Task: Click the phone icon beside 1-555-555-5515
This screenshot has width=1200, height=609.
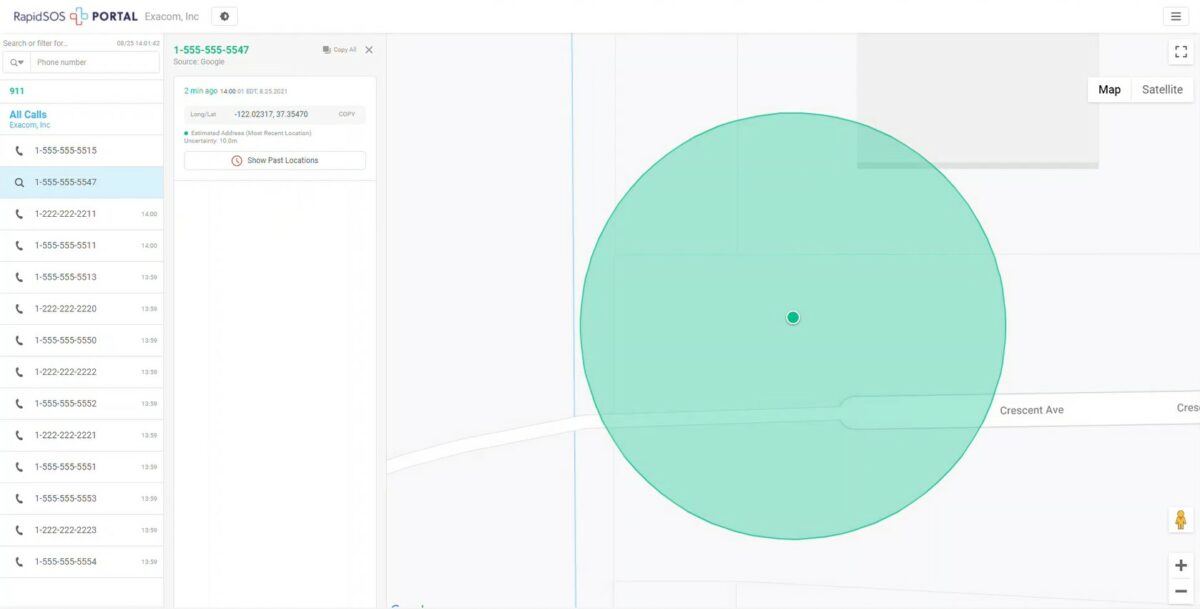Action: click(x=20, y=150)
